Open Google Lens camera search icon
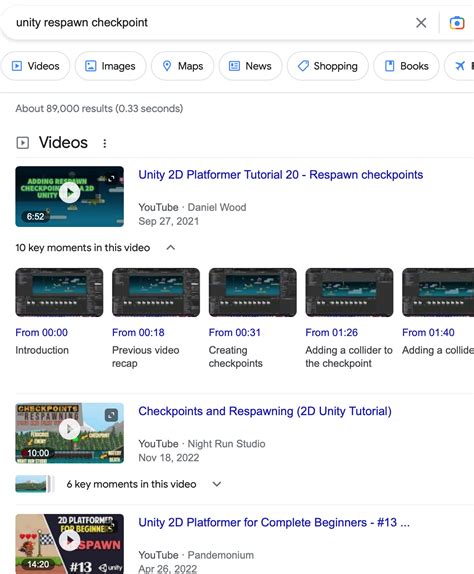This screenshot has width=474, height=574. pos(457,23)
